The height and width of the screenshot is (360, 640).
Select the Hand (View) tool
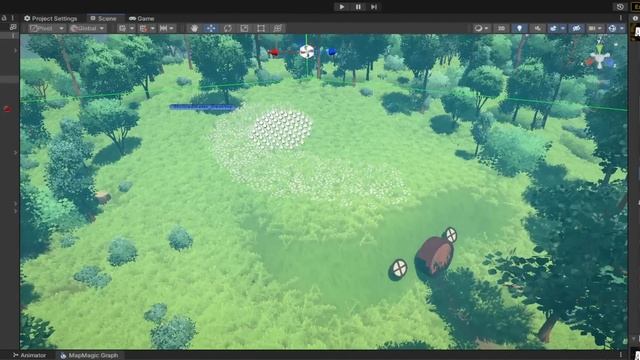pyautogui.click(x=194, y=28)
